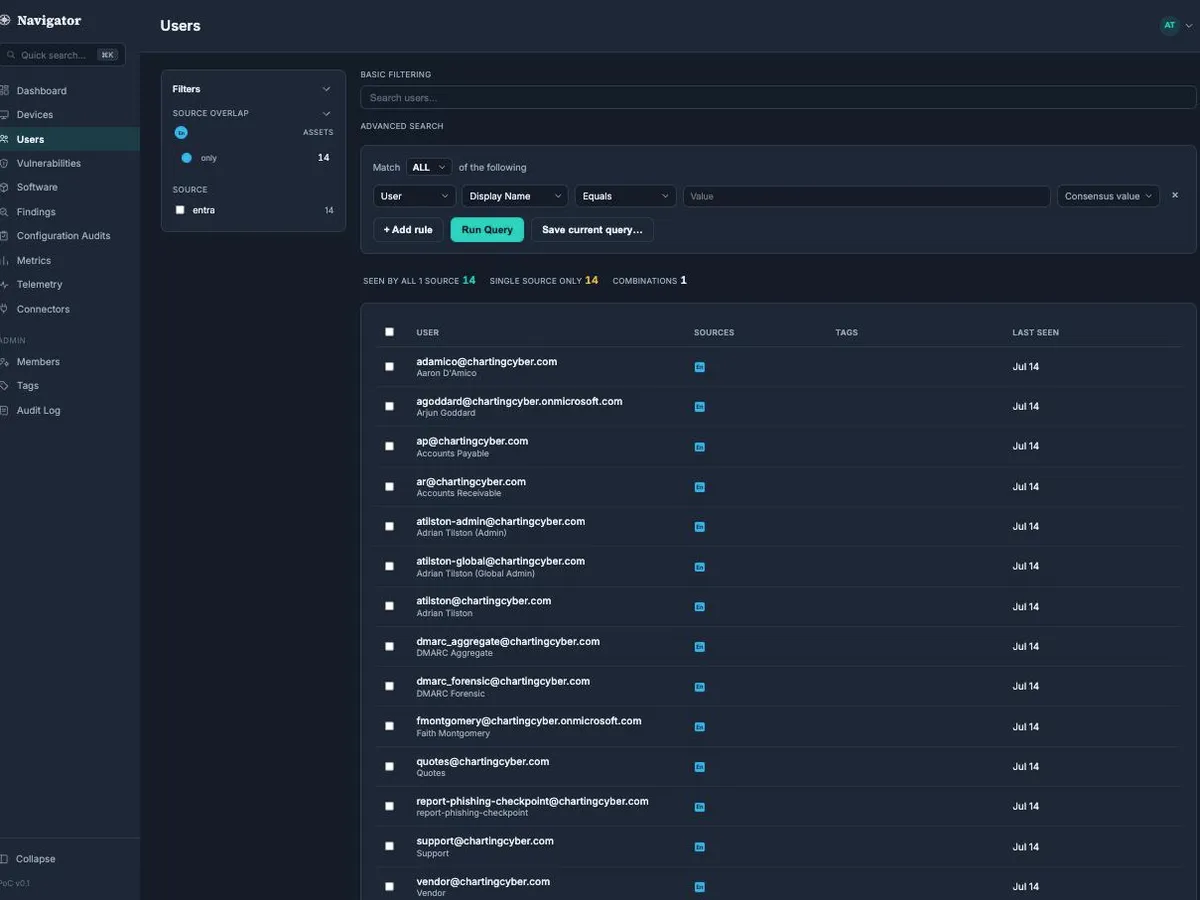Remove the rule with the X icon
Viewport: 1200px width, 900px height.
[x=1175, y=196]
